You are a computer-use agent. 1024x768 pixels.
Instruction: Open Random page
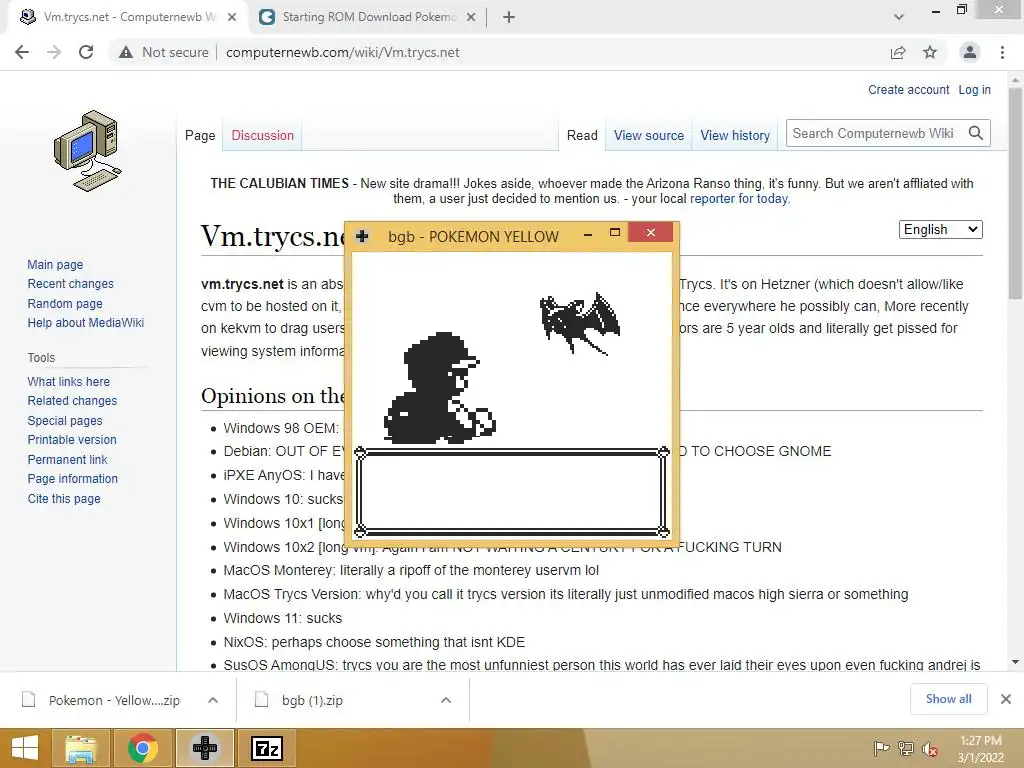pyautogui.click(x=65, y=303)
